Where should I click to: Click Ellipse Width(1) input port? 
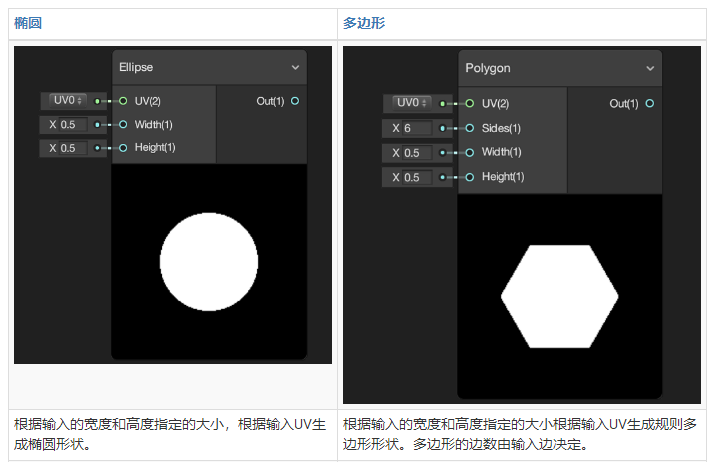[x=123, y=124]
